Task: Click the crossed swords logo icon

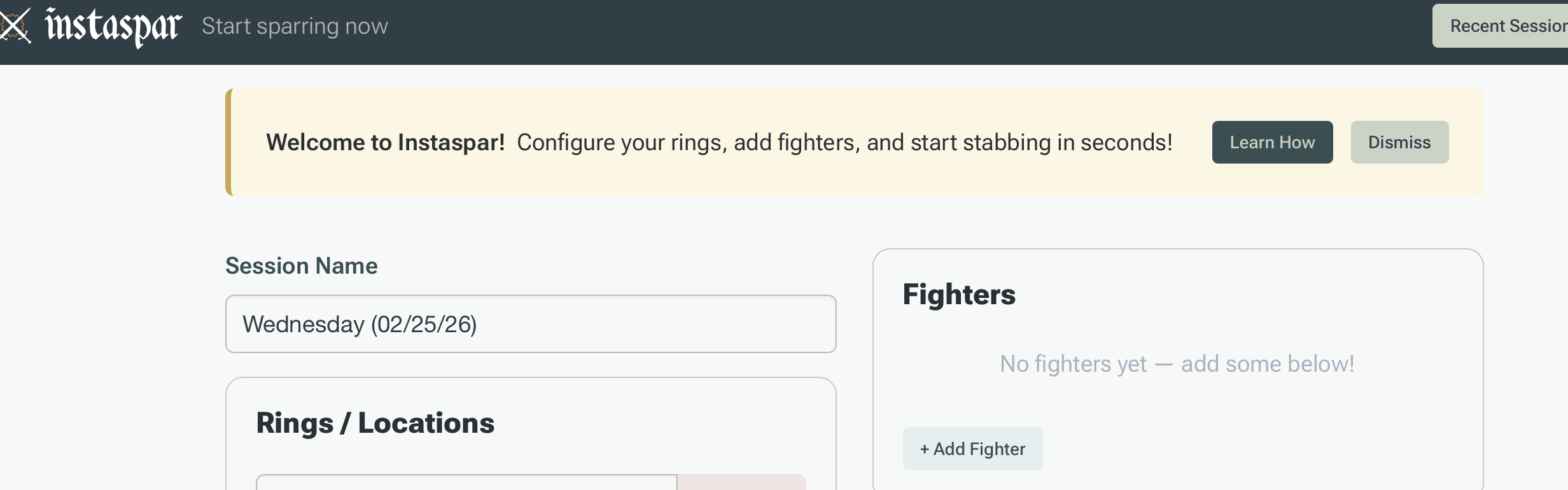Action: point(14,26)
